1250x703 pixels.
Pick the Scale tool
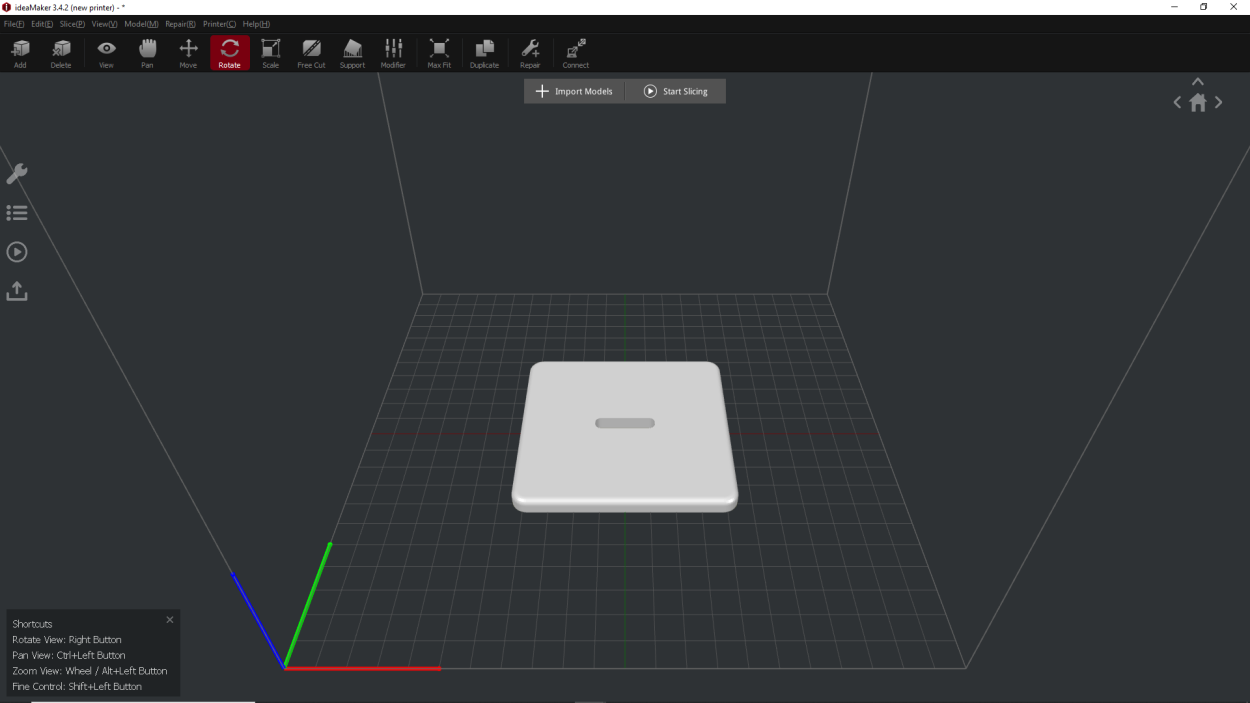pos(271,53)
